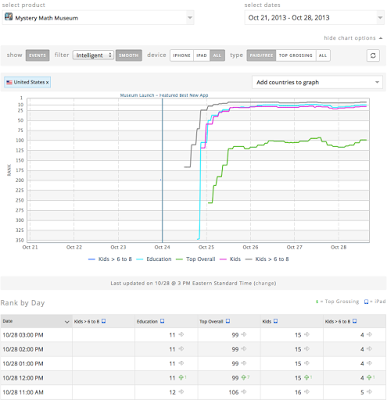The image size is (387, 400).
Task: Toggle the Top Overall green legend entry
Action: (x=196, y=259)
